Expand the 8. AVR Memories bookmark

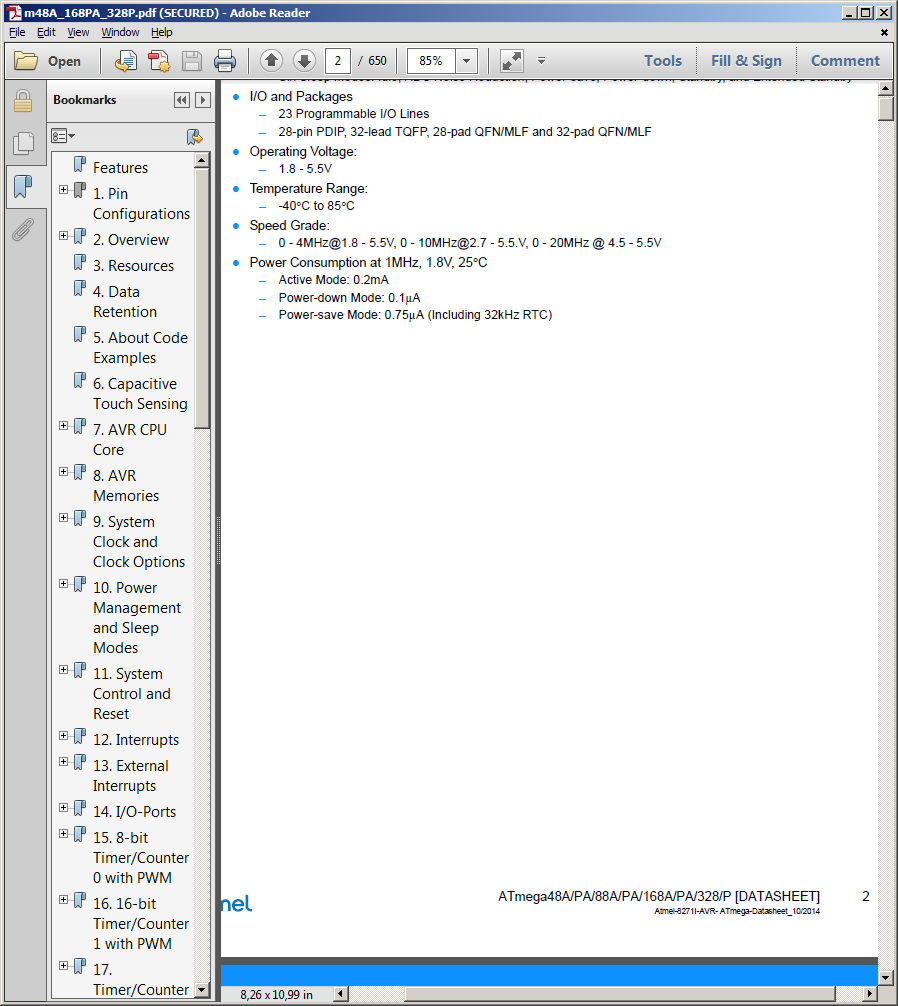pyautogui.click(x=64, y=472)
